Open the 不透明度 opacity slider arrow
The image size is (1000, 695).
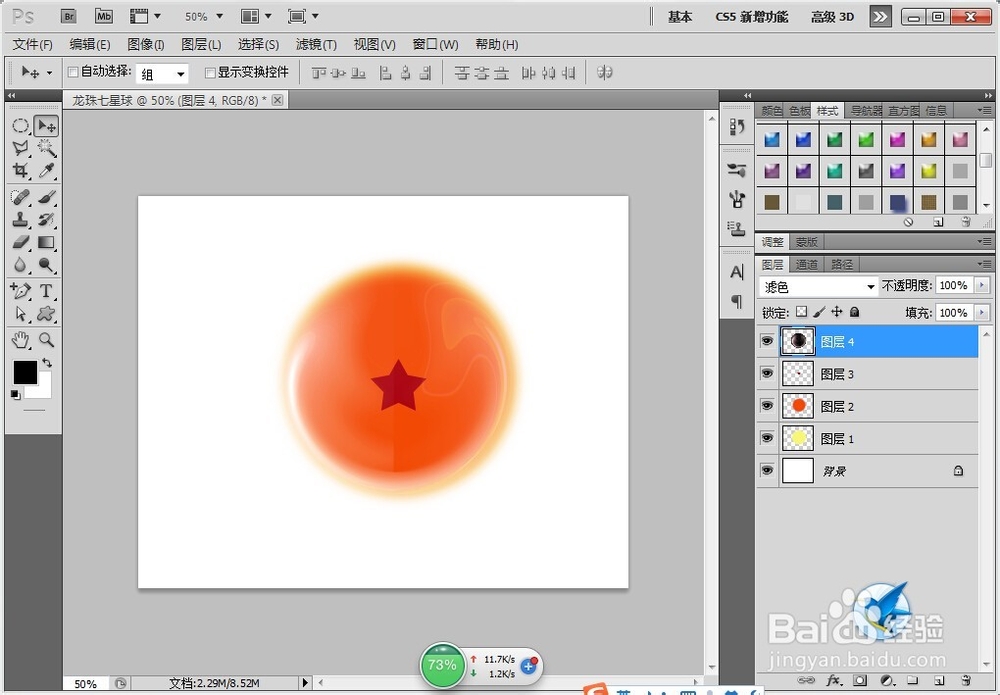(x=982, y=286)
